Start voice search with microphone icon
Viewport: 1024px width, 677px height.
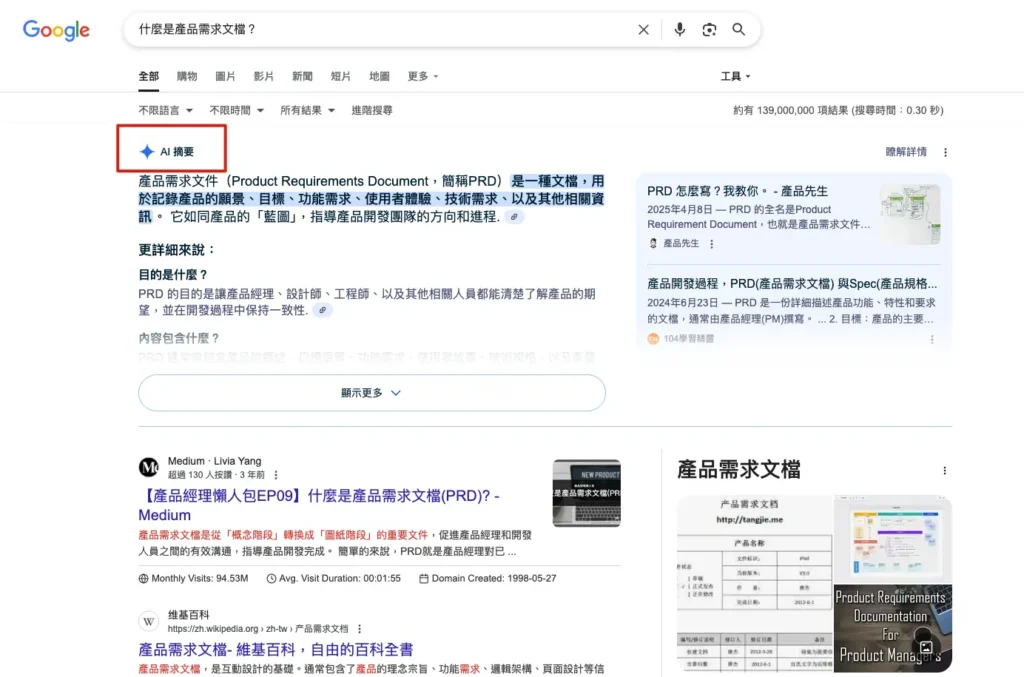click(x=679, y=29)
